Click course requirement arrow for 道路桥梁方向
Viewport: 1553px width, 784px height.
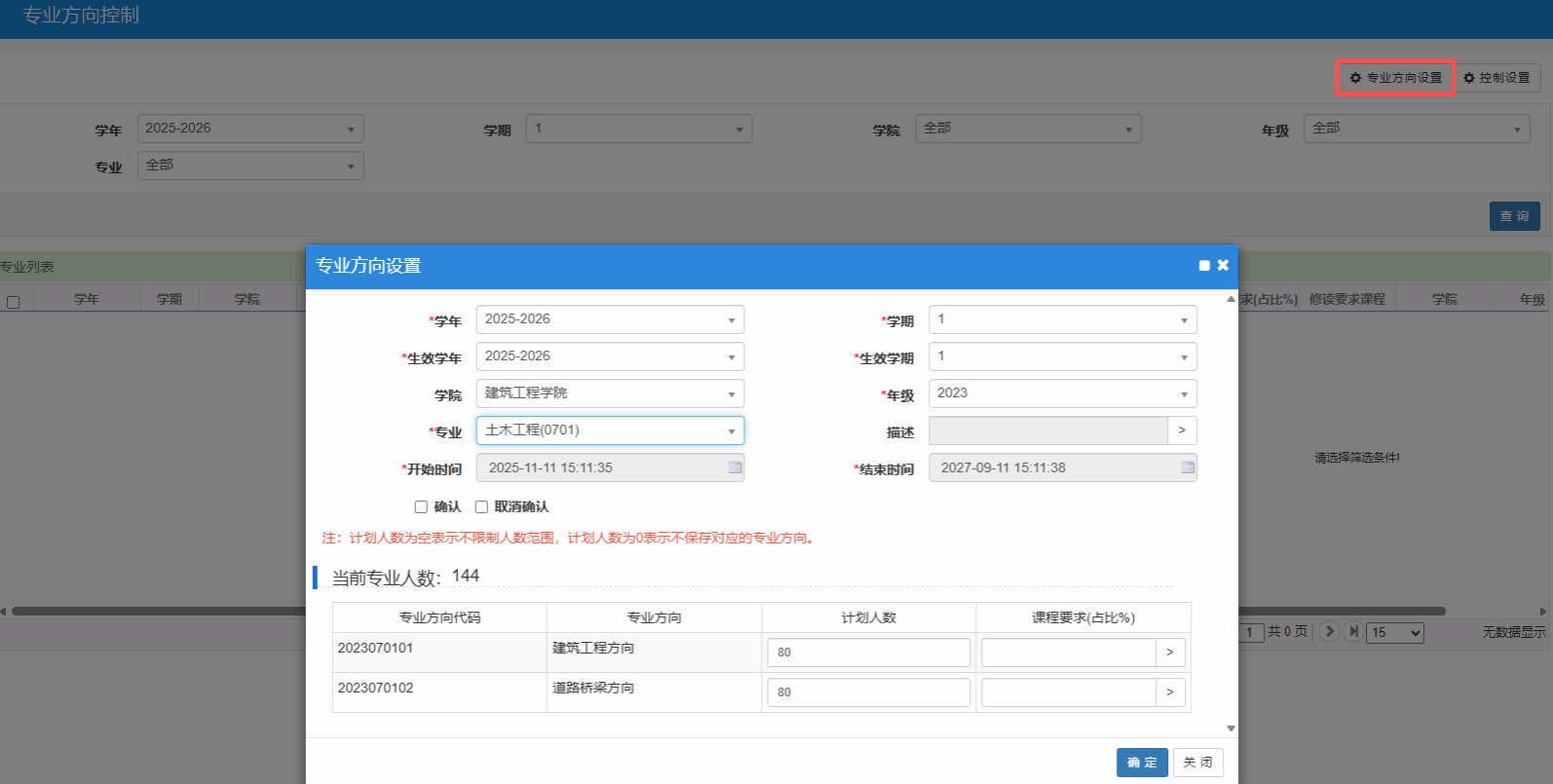tap(1170, 692)
